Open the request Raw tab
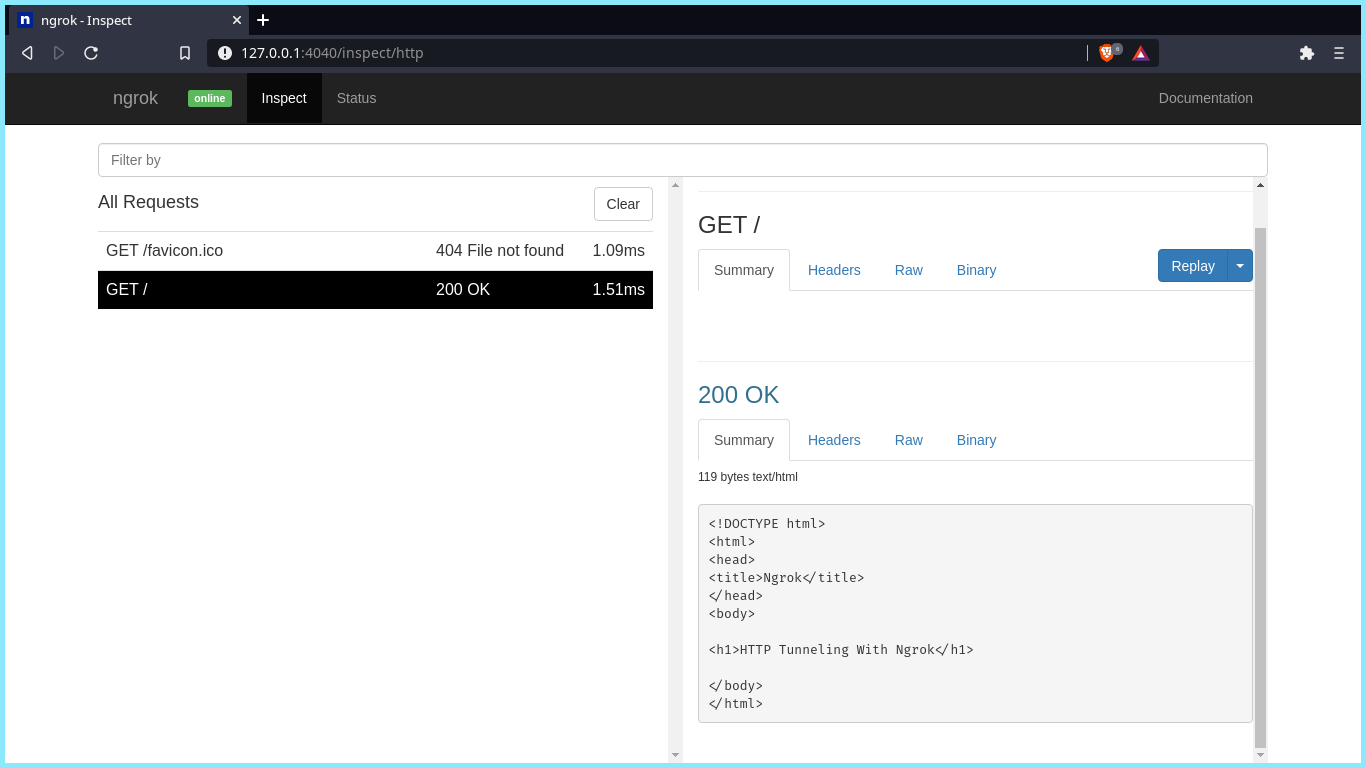This screenshot has width=1366, height=768. (x=909, y=270)
